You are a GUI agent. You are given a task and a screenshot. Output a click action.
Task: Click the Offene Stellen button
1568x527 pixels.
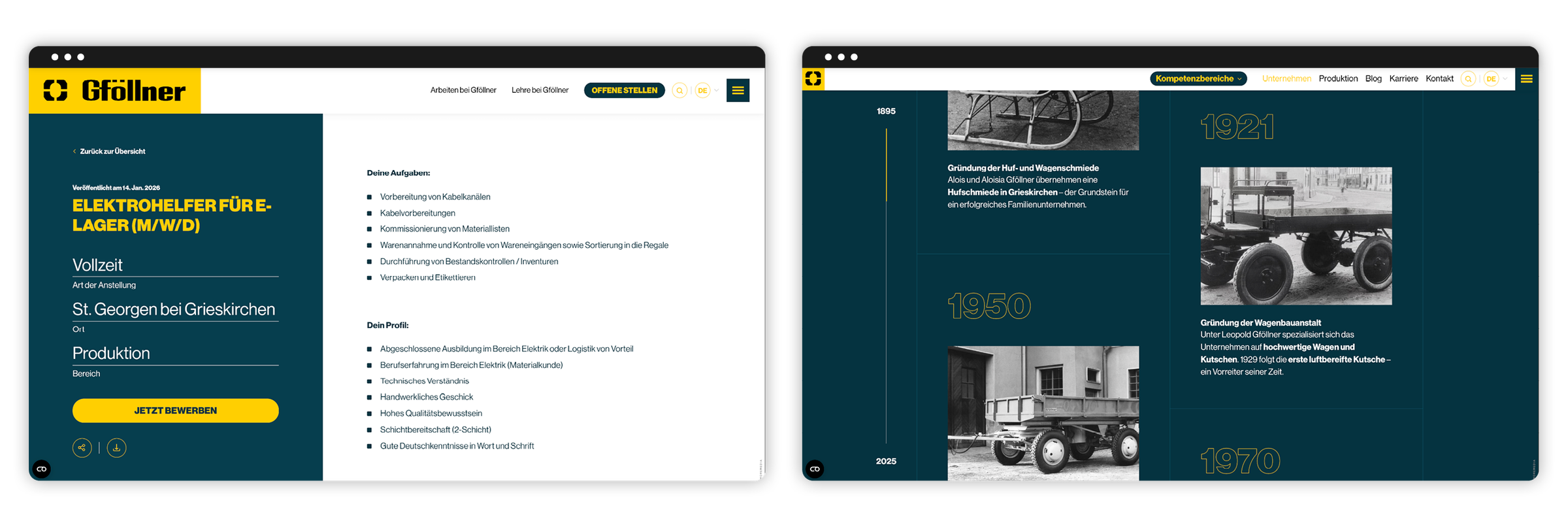coord(624,91)
